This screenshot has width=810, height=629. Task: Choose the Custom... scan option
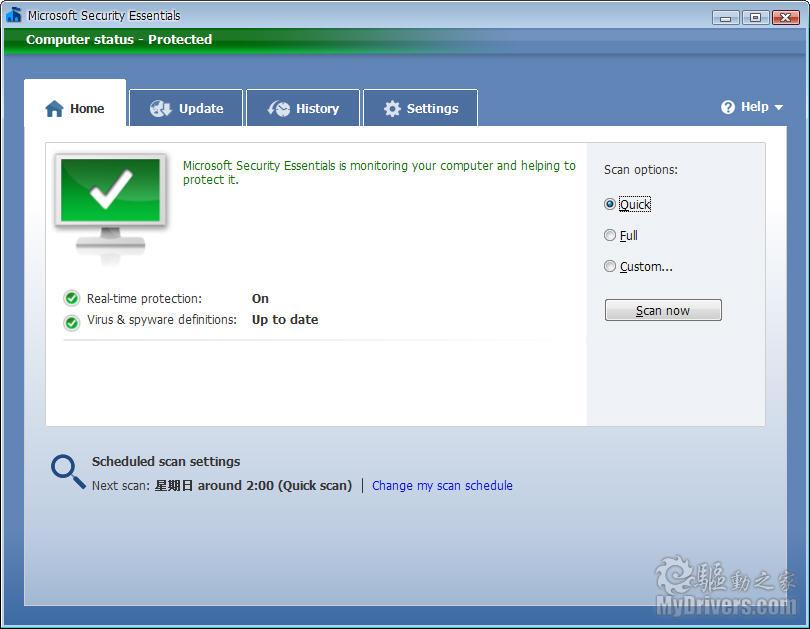638,266
